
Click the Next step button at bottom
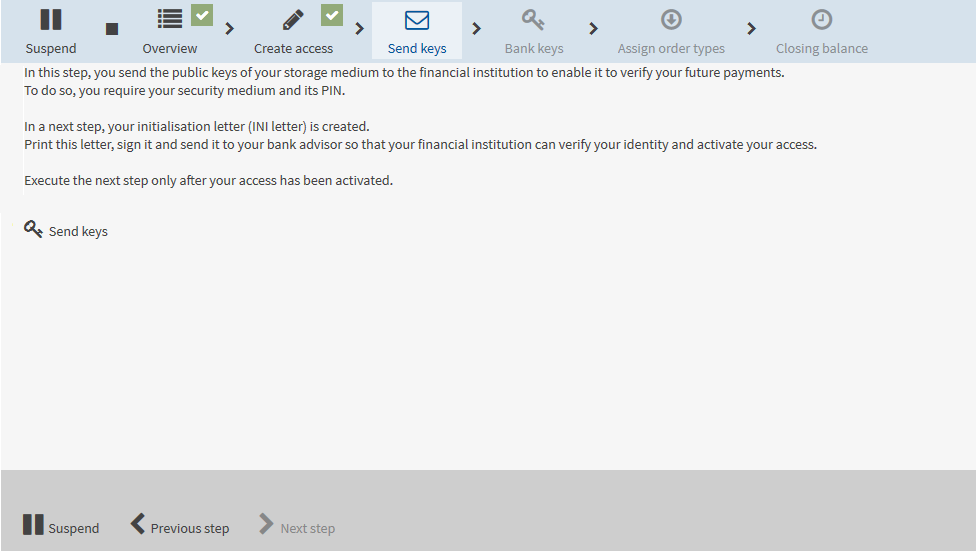pyautogui.click(x=297, y=525)
